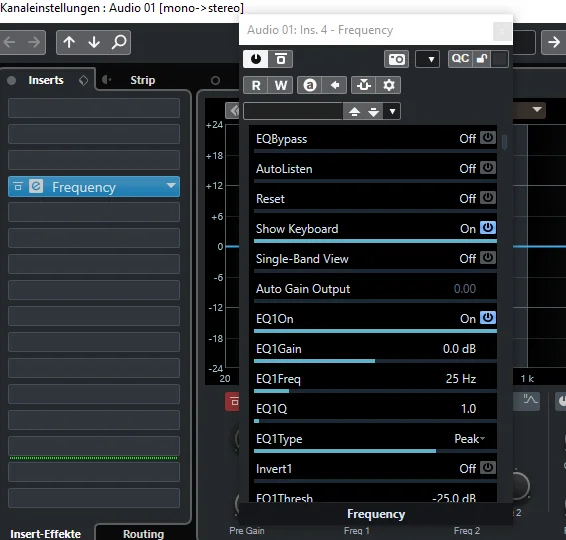The width and height of the screenshot is (566, 540).
Task: Enable Read automation R button
Action: point(256,85)
